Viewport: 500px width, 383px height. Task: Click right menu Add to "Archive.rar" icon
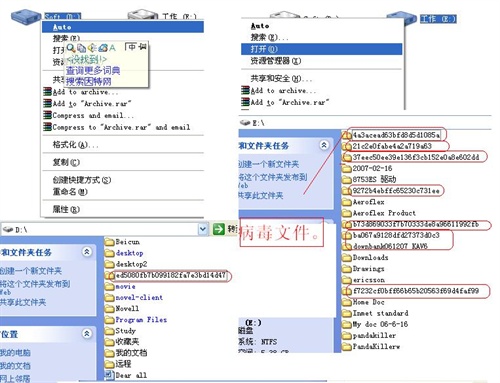click(245, 102)
